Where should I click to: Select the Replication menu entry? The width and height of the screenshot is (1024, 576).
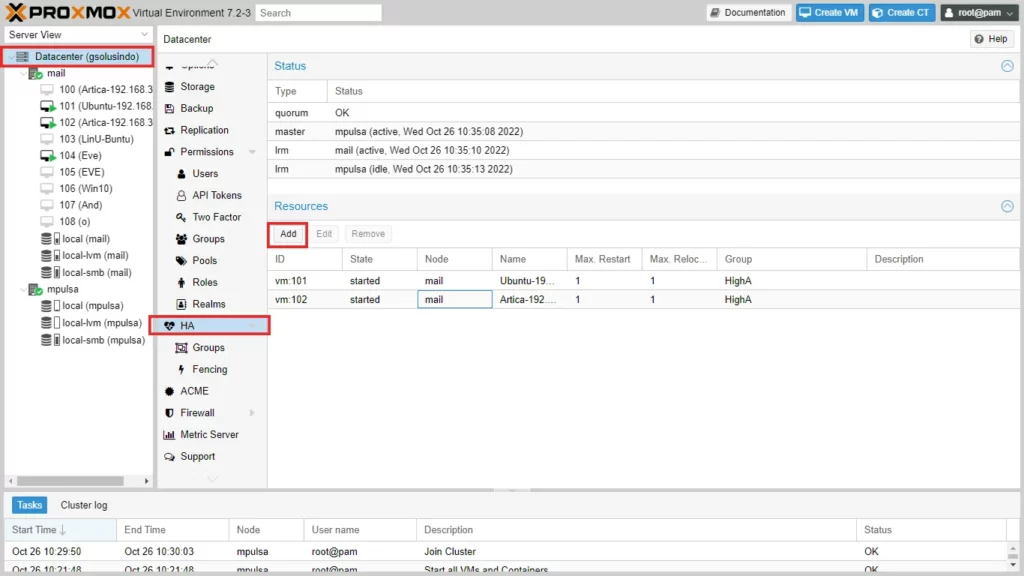(204, 130)
